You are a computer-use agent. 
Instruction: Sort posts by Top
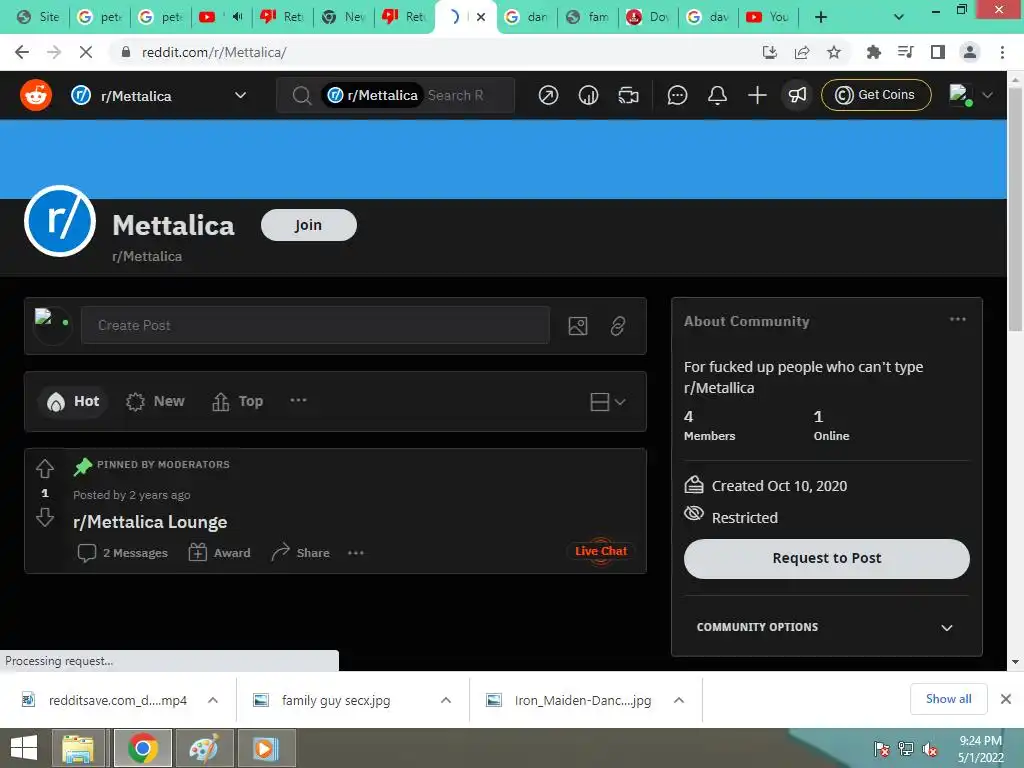[x=238, y=401]
